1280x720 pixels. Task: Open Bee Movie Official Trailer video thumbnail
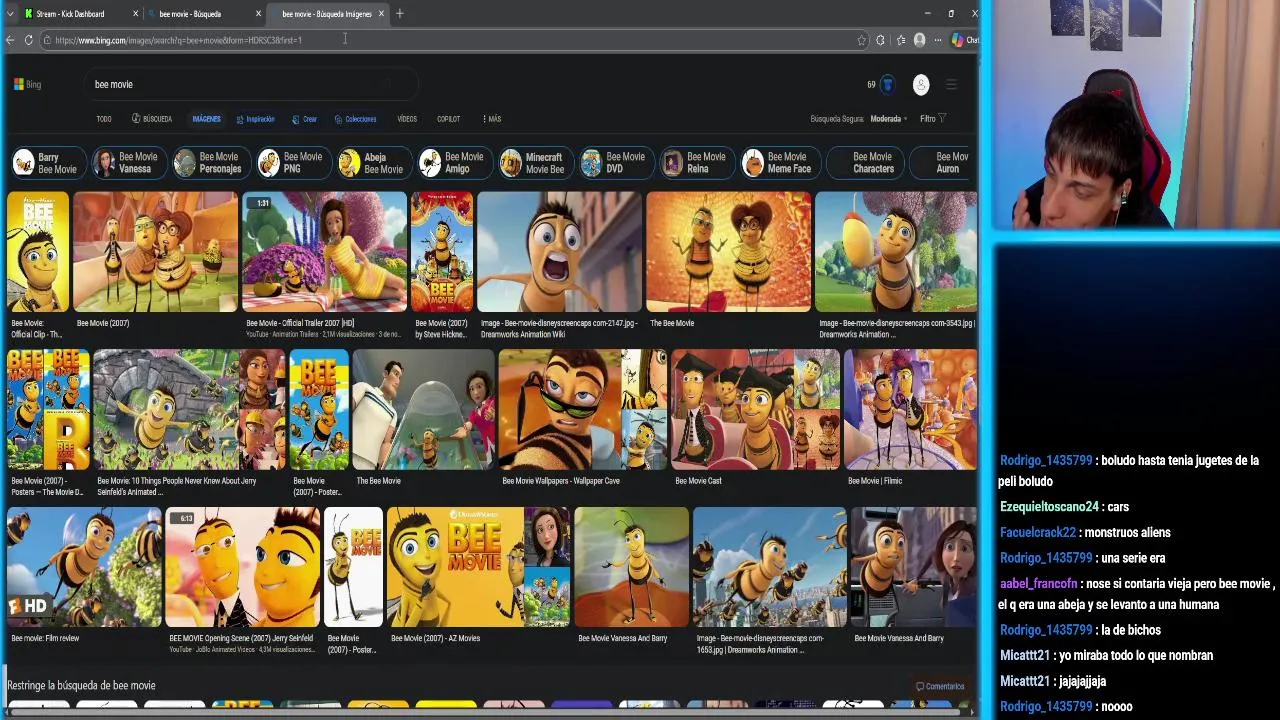coord(324,252)
